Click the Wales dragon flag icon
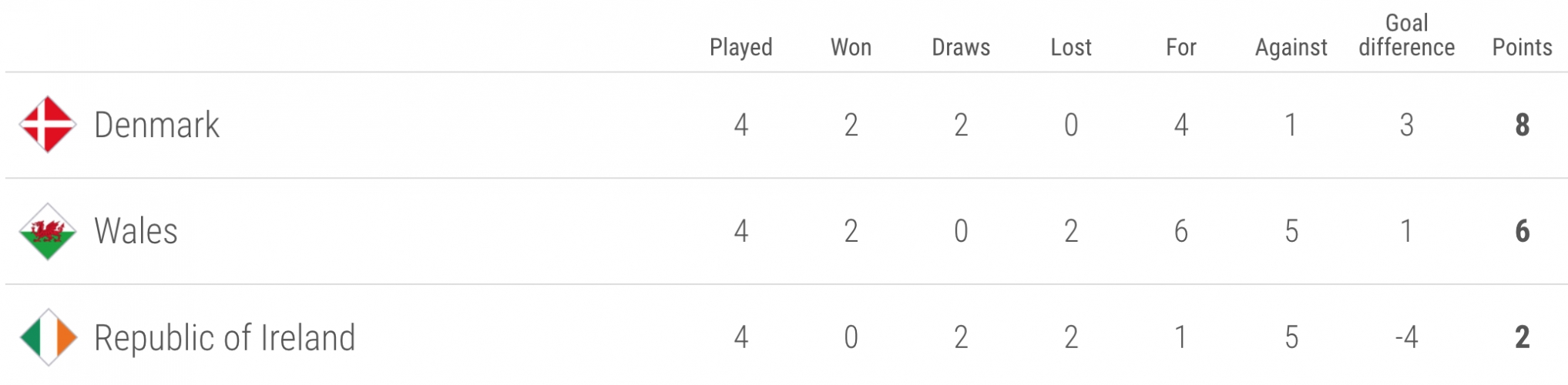Screen dimensions: 1568x385 click(x=48, y=231)
